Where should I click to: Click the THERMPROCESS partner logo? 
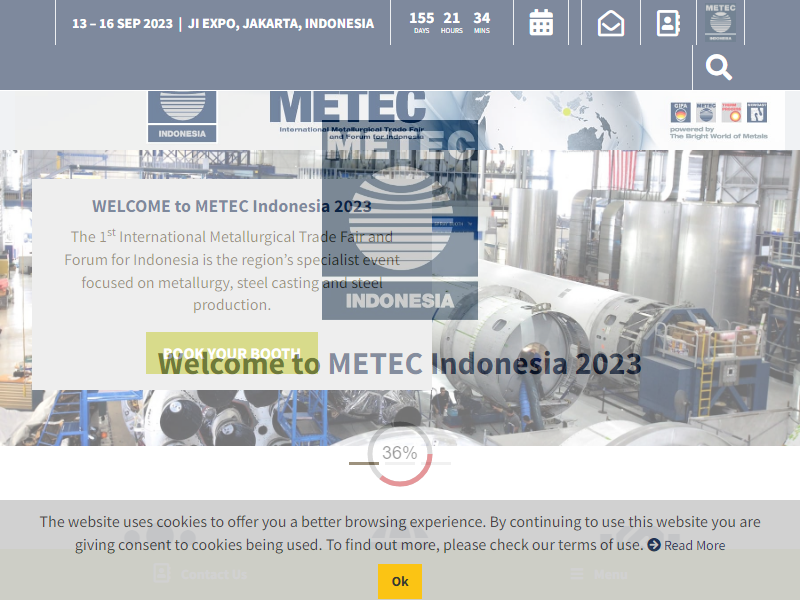pyautogui.click(x=731, y=112)
